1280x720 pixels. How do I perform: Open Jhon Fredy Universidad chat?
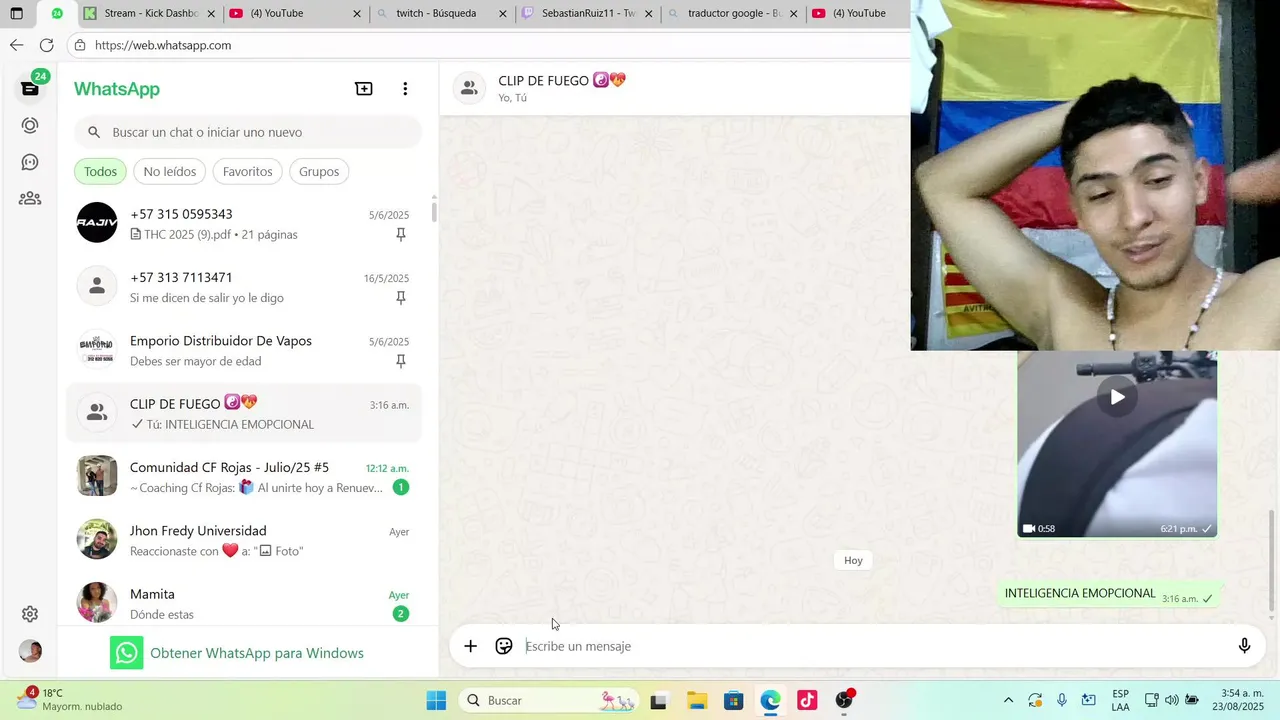pos(244,540)
